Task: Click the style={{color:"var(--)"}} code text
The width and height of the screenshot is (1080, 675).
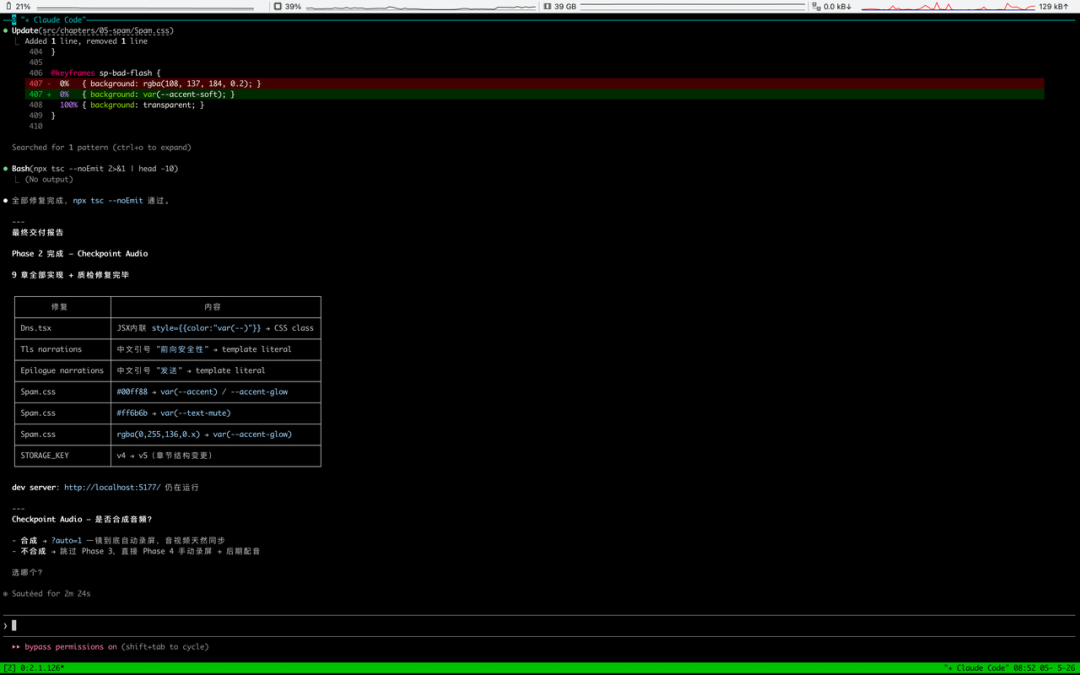Action: pyautogui.click(x=207, y=328)
